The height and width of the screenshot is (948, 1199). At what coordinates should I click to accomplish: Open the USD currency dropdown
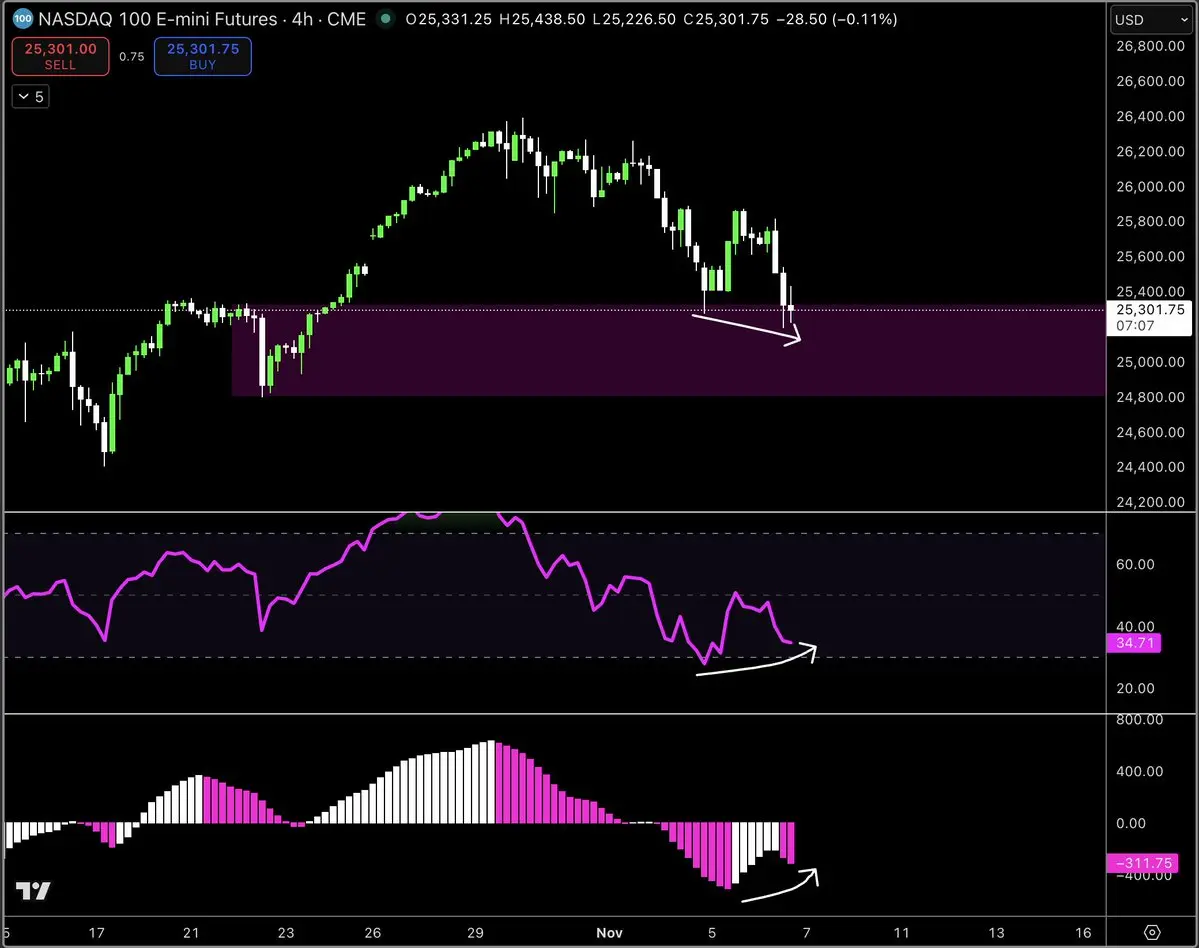pyautogui.click(x=1151, y=20)
